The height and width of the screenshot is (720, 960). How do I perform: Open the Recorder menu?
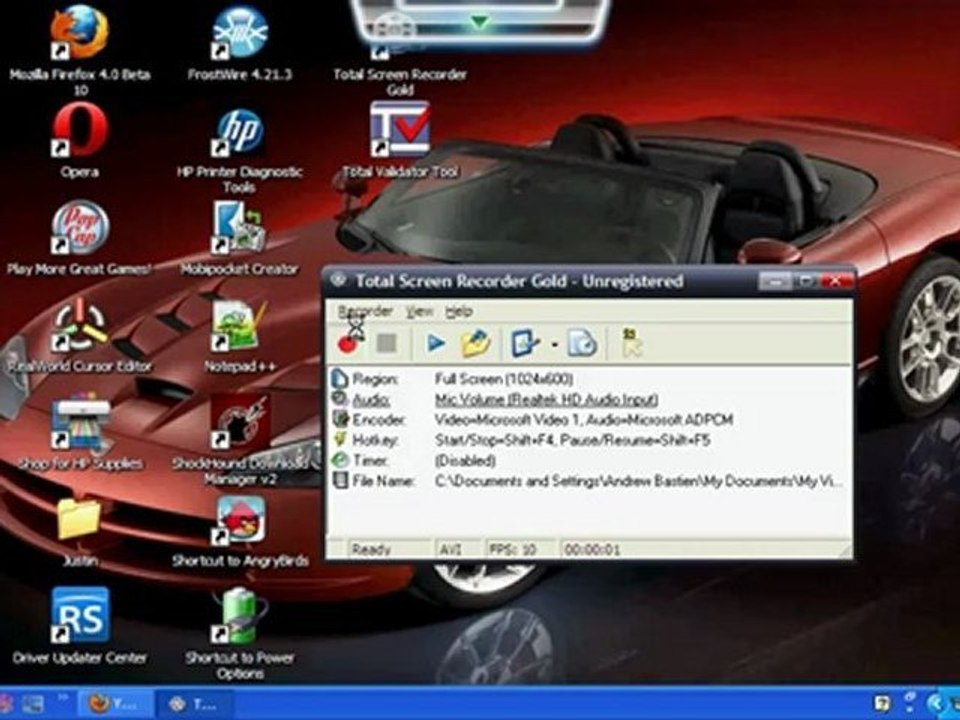[365, 312]
